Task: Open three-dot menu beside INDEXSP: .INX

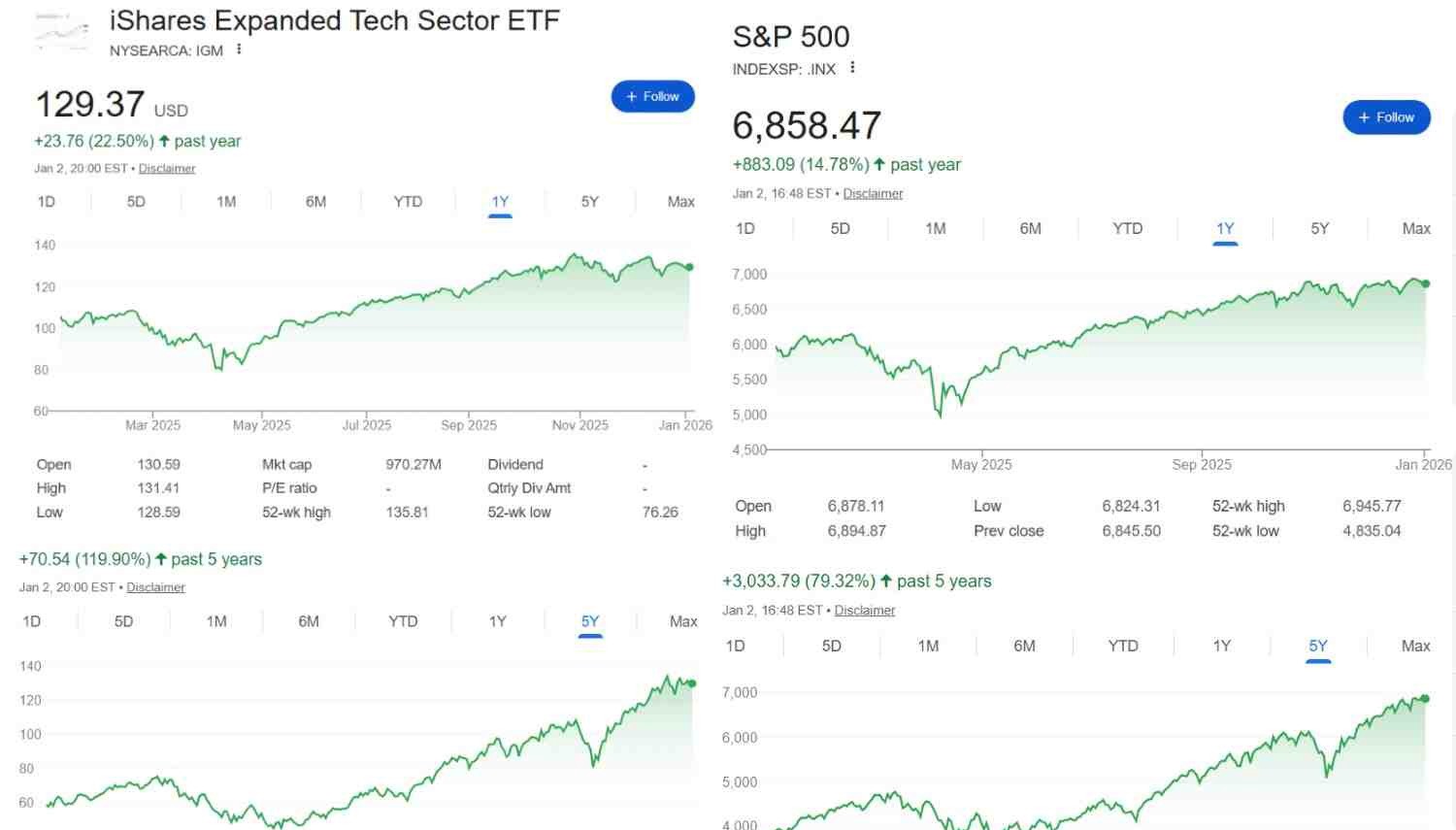Action: (852, 68)
